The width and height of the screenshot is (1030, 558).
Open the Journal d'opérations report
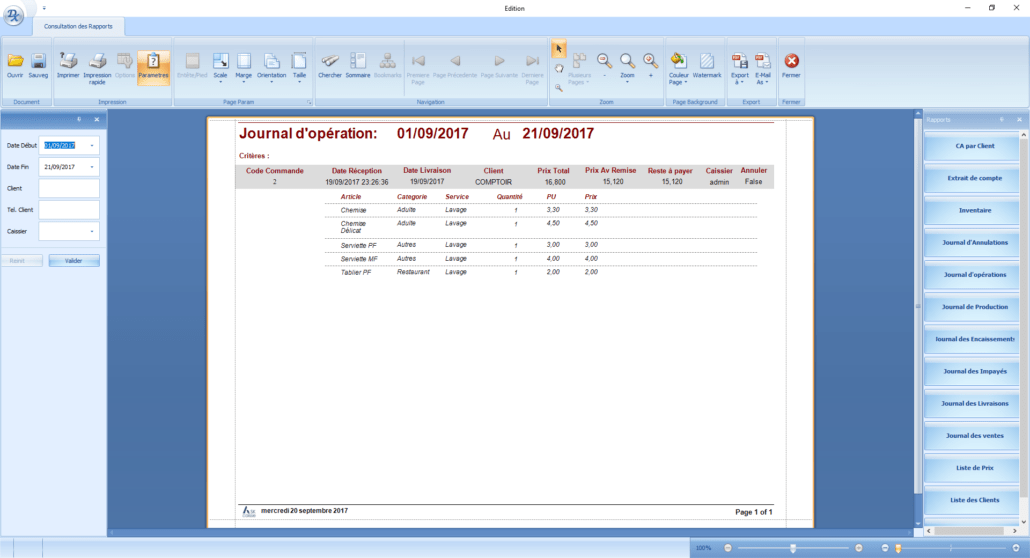click(974, 275)
